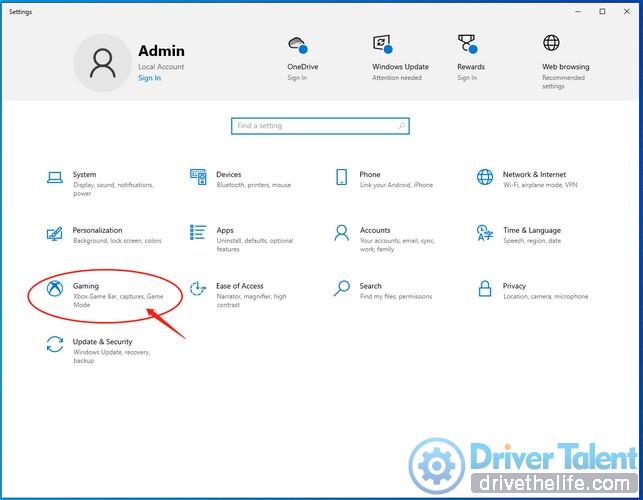Open the Devices keyboard icon
The width and height of the screenshot is (643, 500).
pos(198,177)
